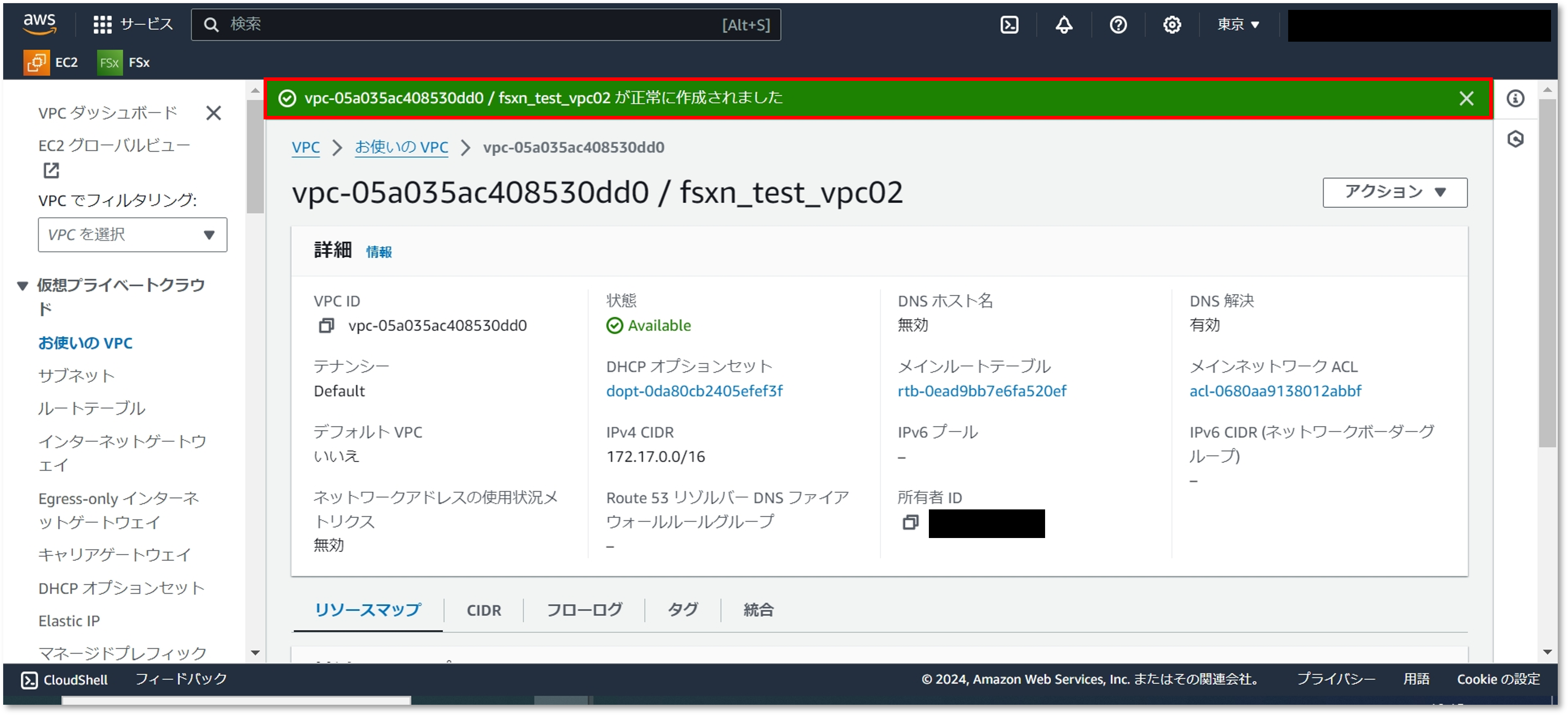Image resolution: width=1568 pixels, height=715 pixels.
Task: Launch CloudShell from top bar icon
Action: click(1009, 24)
